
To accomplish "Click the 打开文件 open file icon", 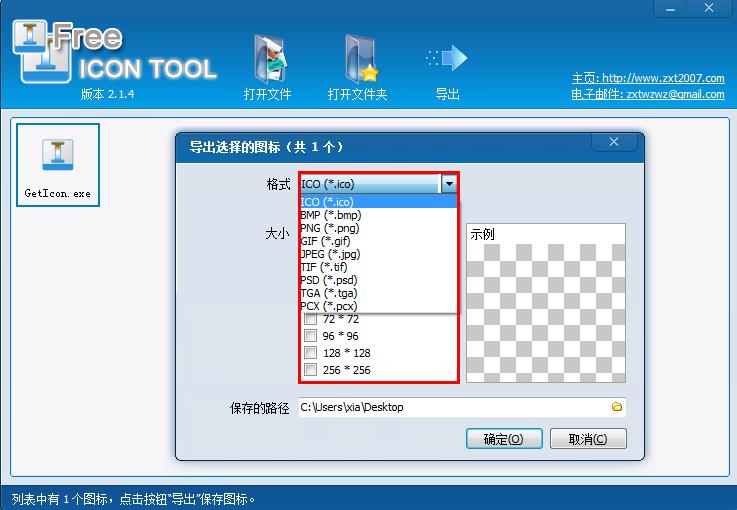I will 270,59.
